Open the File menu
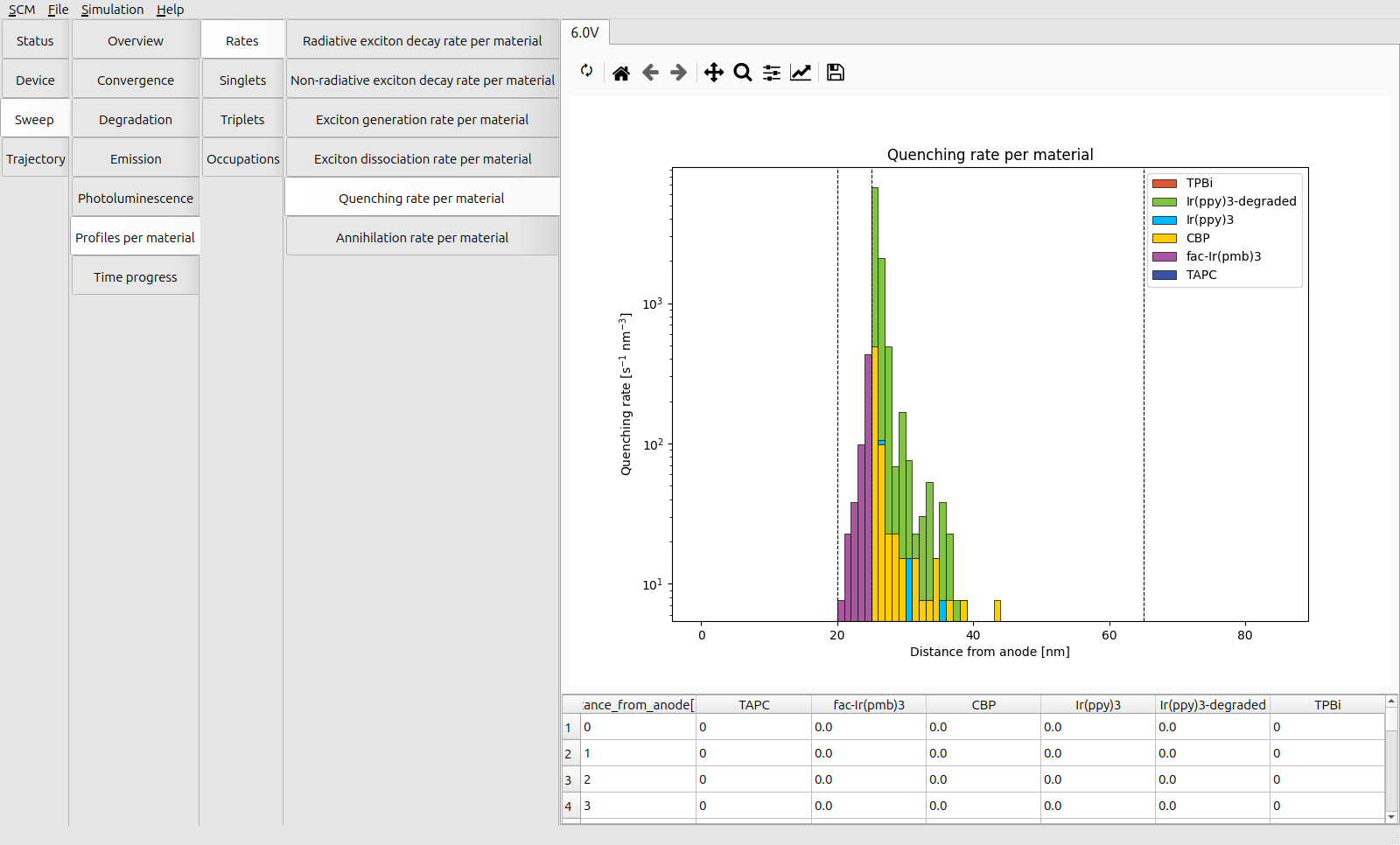This screenshot has height=845, width=1400. [58, 10]
